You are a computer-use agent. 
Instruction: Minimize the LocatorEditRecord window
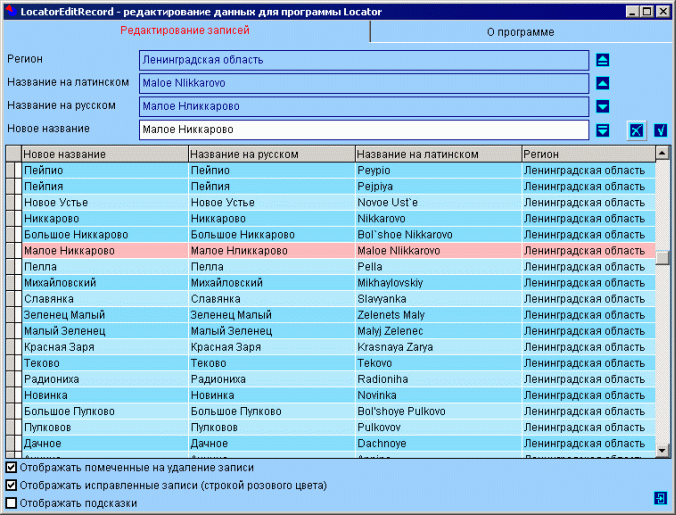(x=632, y=11)
